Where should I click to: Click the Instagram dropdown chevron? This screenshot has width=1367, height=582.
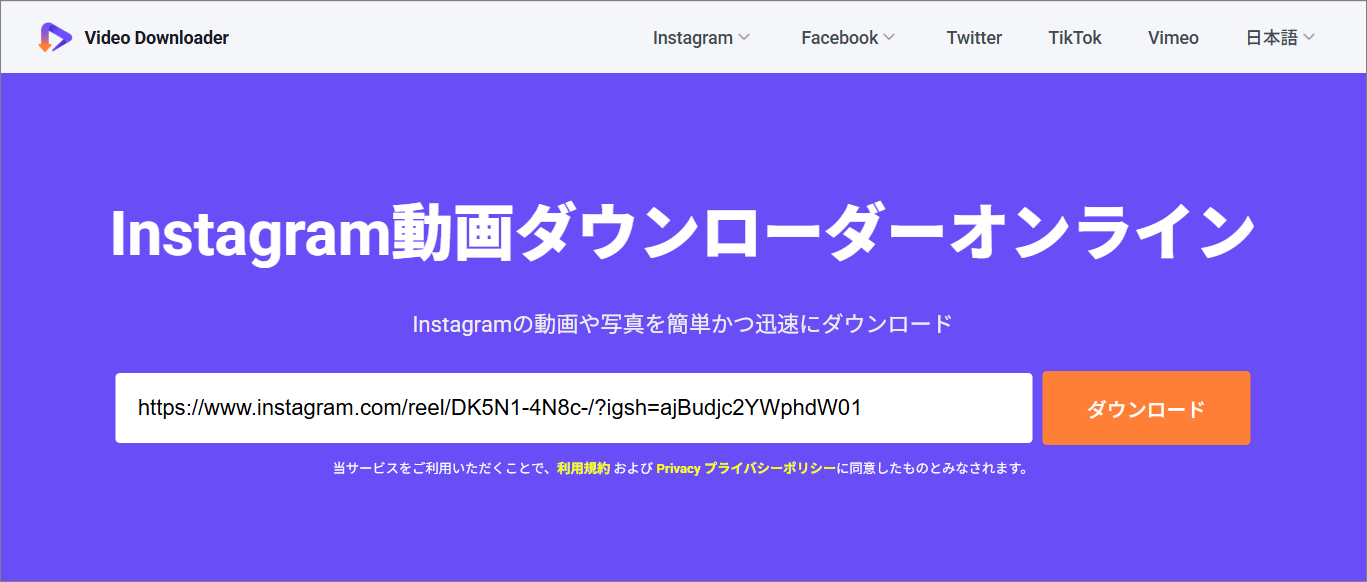coord(743,38)
